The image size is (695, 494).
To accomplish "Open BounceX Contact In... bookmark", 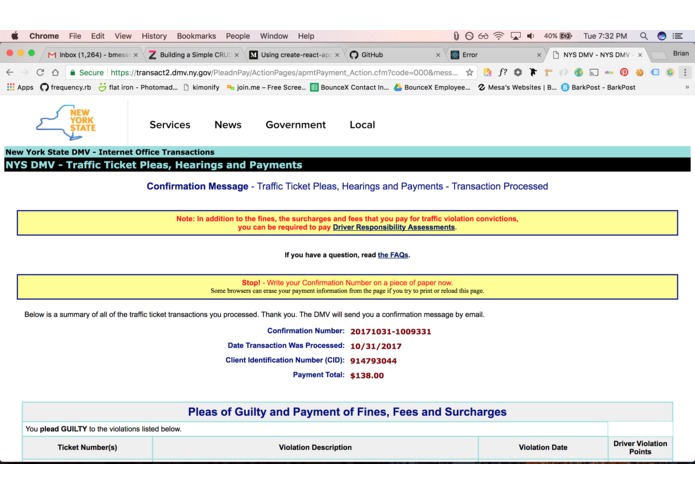I will [x=349, y=87].
